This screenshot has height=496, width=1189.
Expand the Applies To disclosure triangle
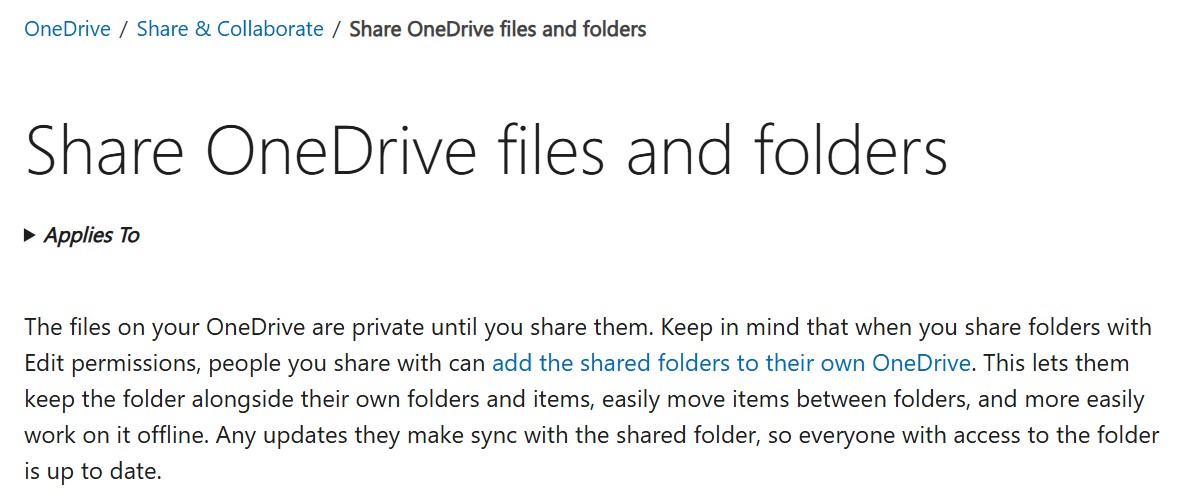click(x=30, y=236)
